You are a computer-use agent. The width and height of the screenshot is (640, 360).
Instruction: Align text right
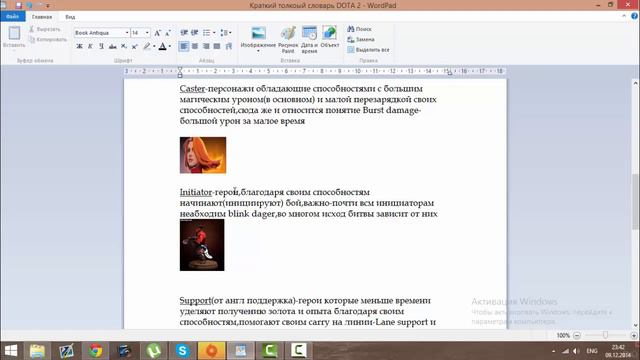point(206,47)
